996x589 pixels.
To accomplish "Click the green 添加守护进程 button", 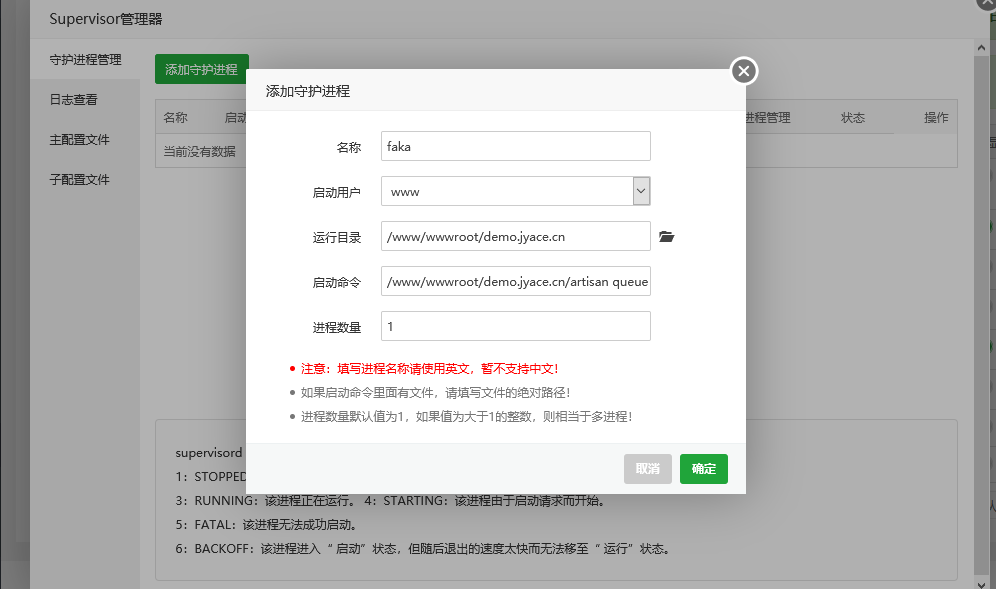I will pyautogui.click(x=201, y=70).
